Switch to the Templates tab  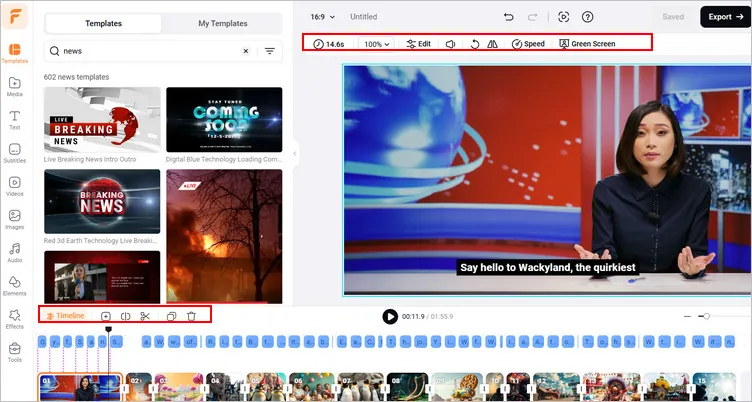104,23
